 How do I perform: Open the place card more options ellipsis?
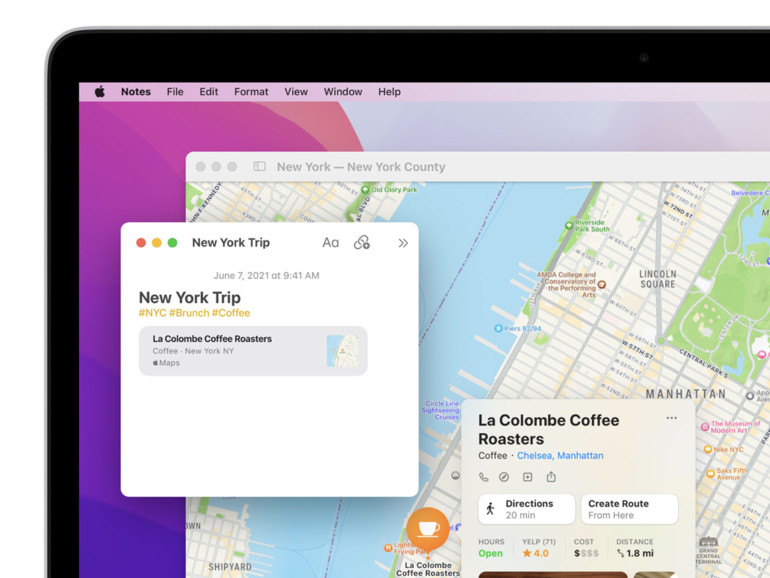(x=671, y=418)
